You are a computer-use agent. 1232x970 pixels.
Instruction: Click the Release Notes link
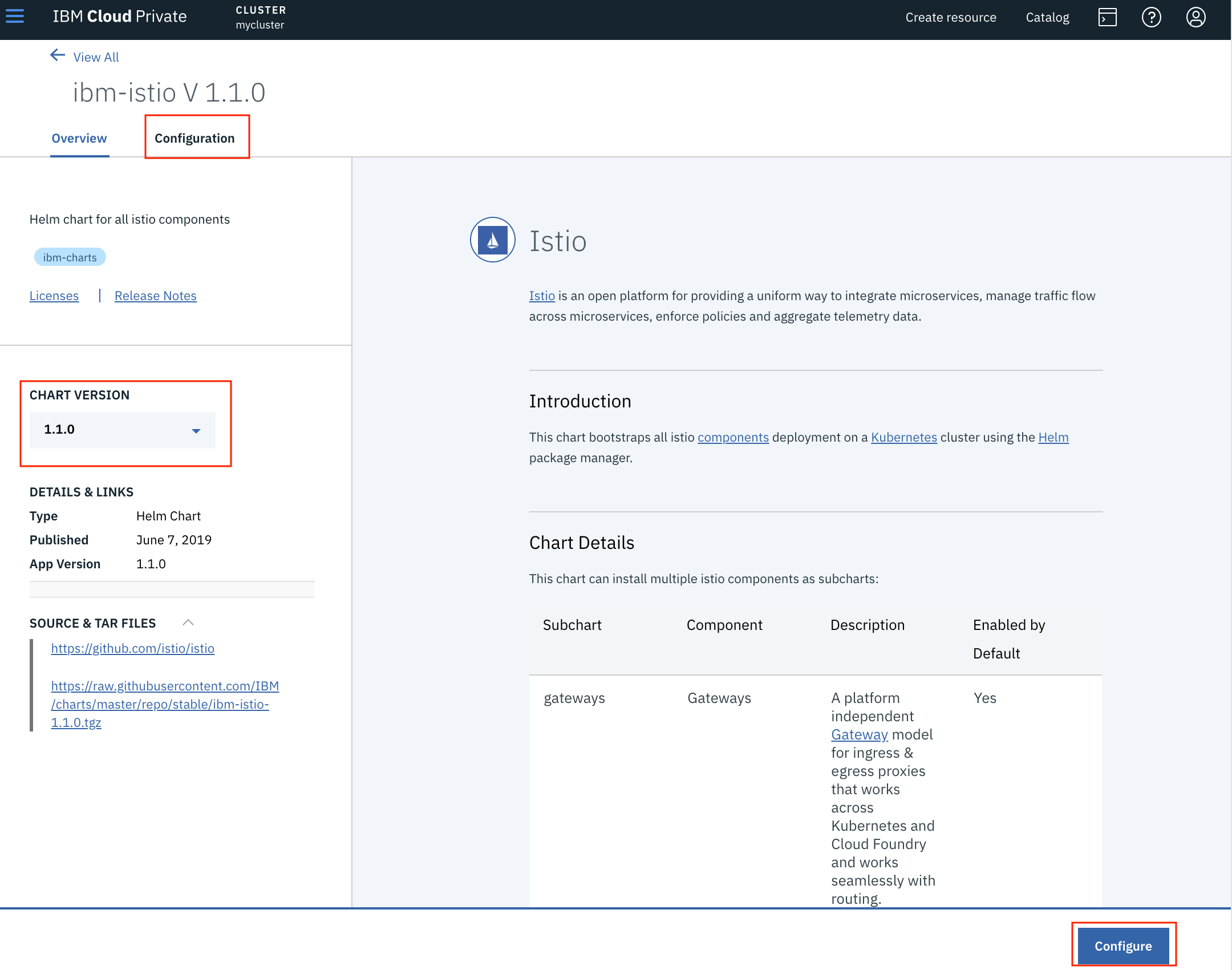pyautogui.click(x=156, y=295)
